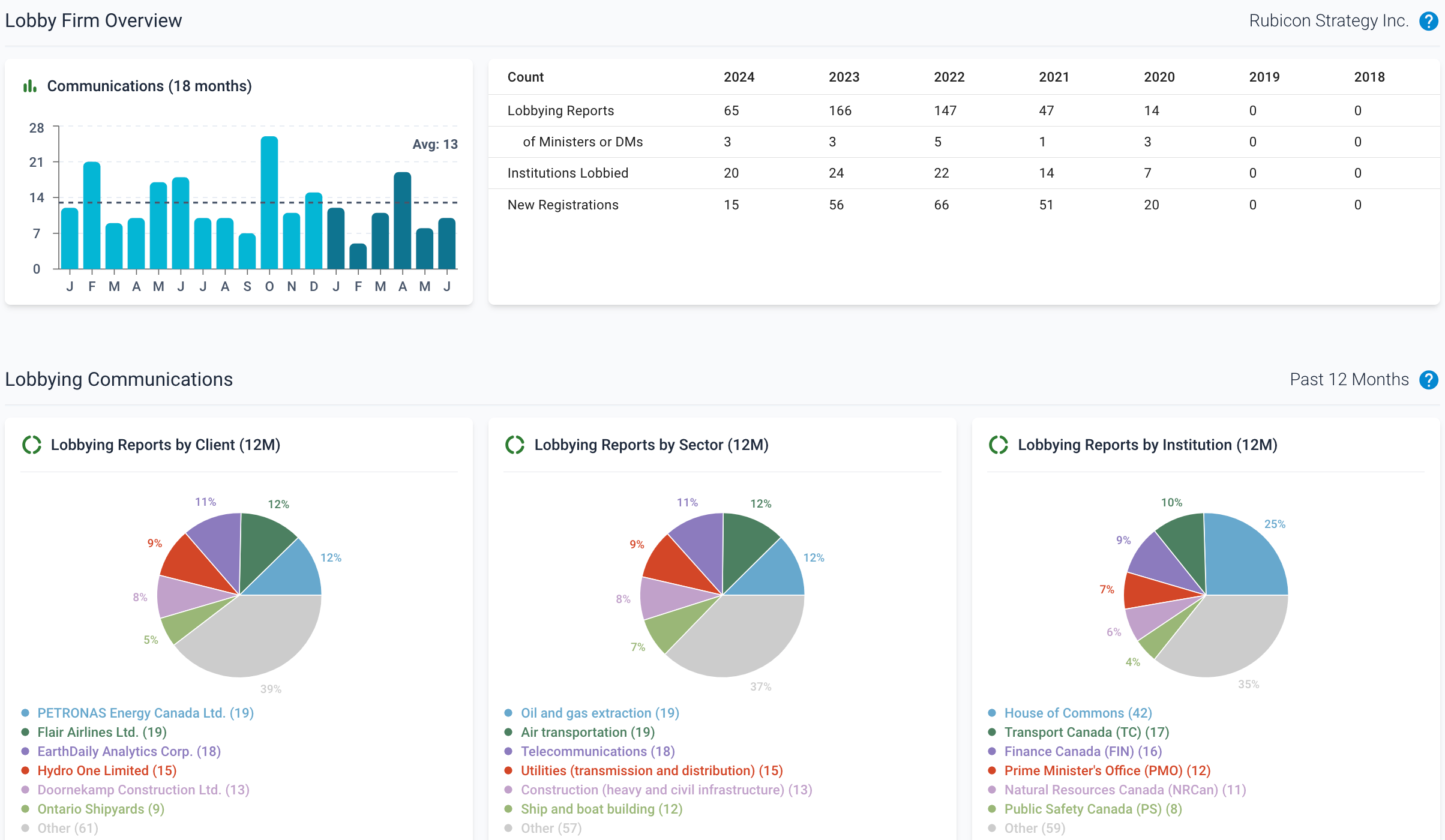Open Doornekamp Construction Ltd. link
The image size is (1445, 840).
coord(143,790)
